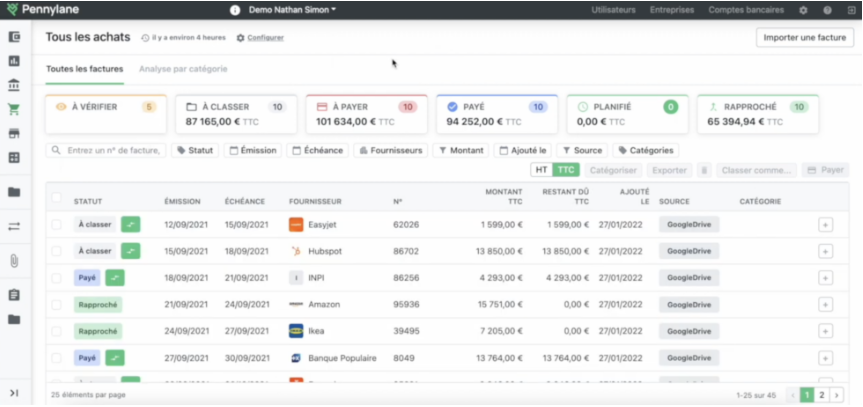
Task: Click the Importer une facture button
Action: tap(803, 38)
